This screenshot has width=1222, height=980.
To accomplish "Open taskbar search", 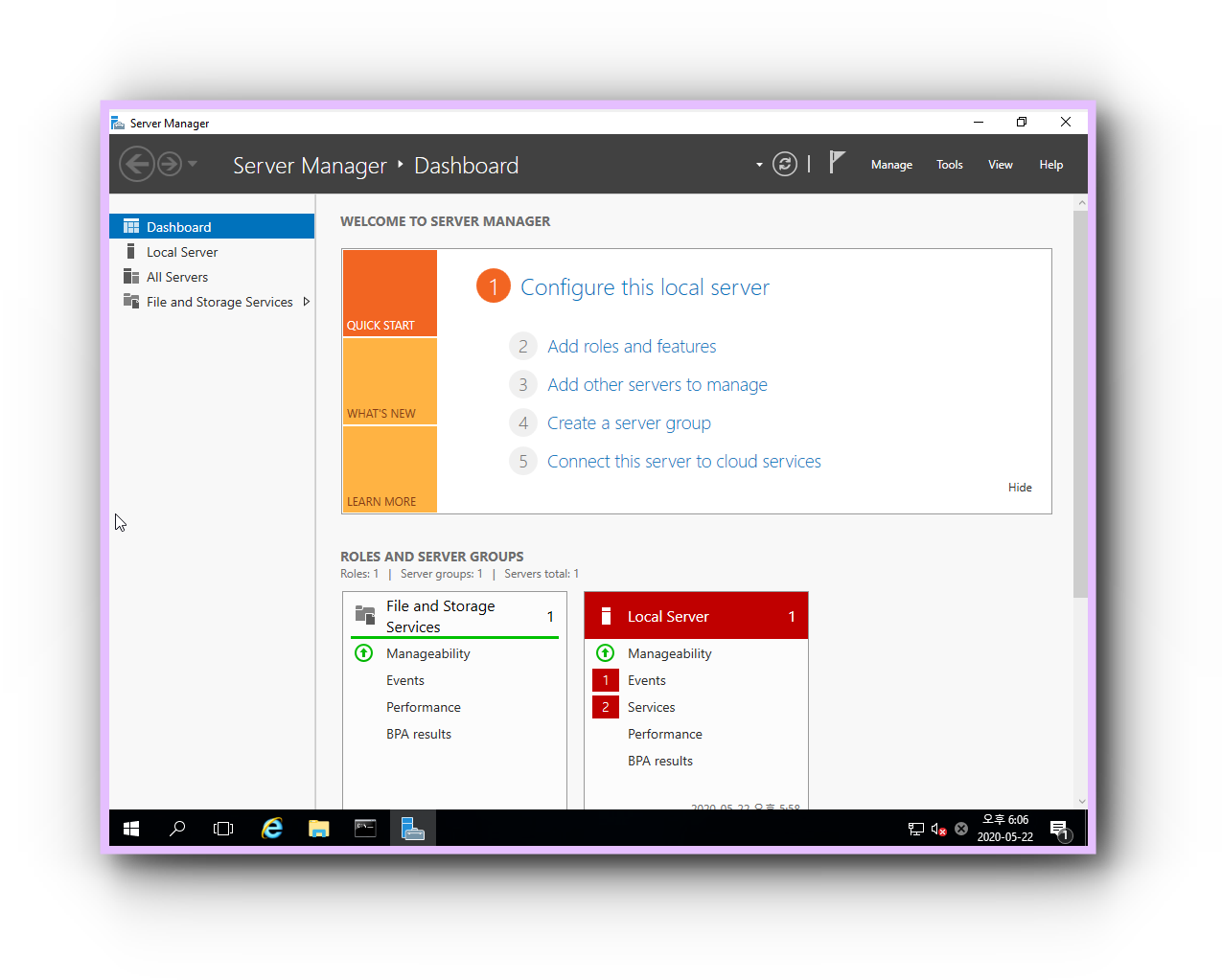I will tap(177, 829).
